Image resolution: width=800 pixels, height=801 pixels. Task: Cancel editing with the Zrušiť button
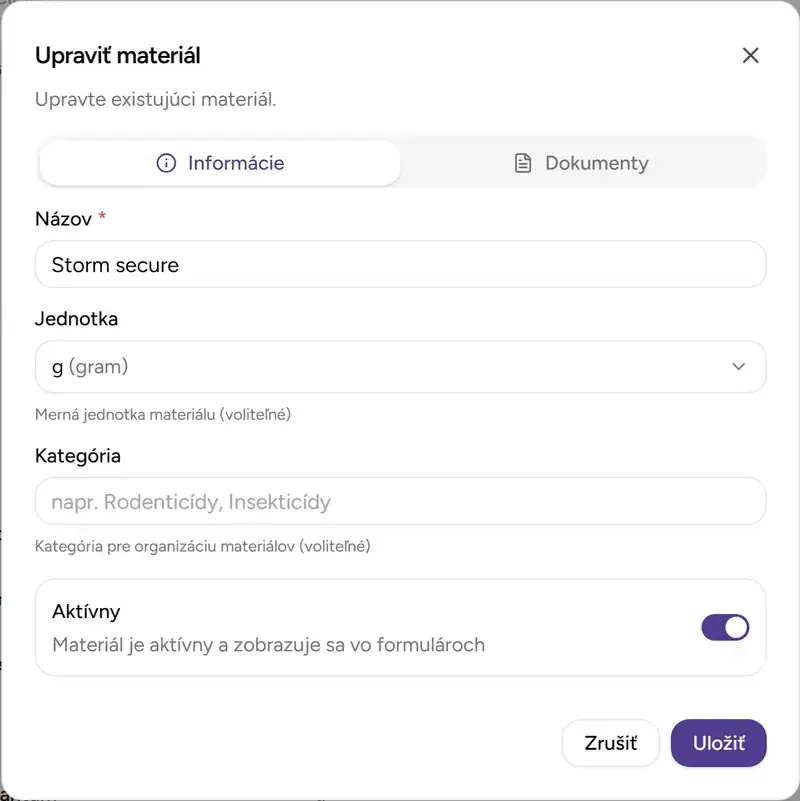[610, 743]
